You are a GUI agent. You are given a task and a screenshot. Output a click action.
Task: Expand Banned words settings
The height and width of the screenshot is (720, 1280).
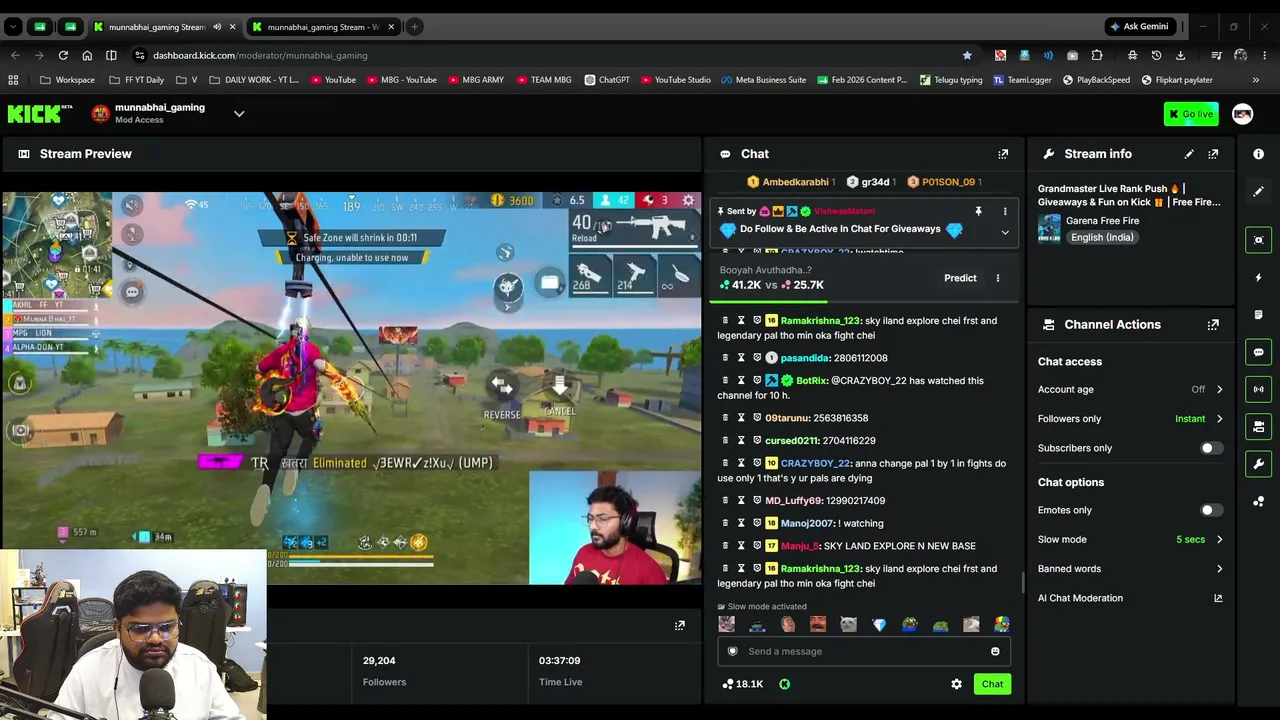(1219, 569)
